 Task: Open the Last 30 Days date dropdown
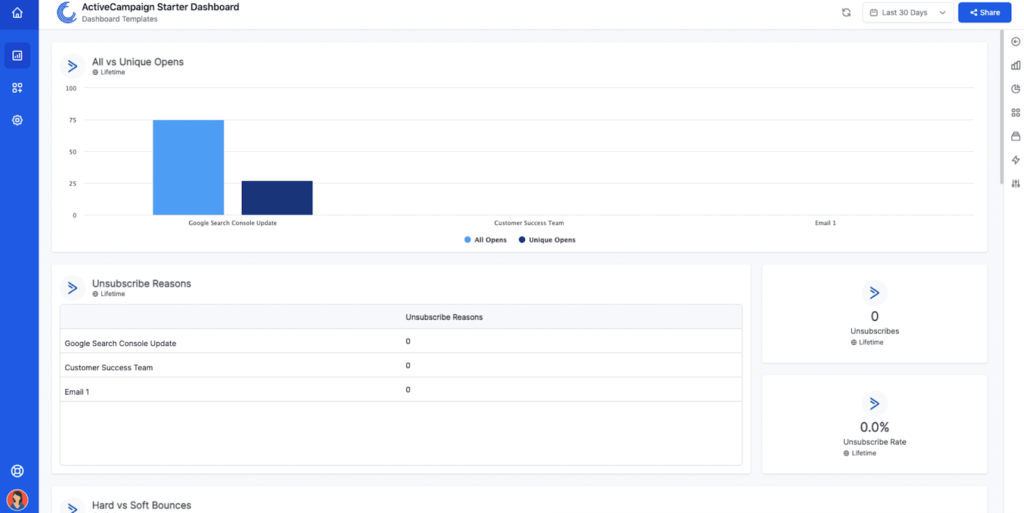click(x=906, y=13)
